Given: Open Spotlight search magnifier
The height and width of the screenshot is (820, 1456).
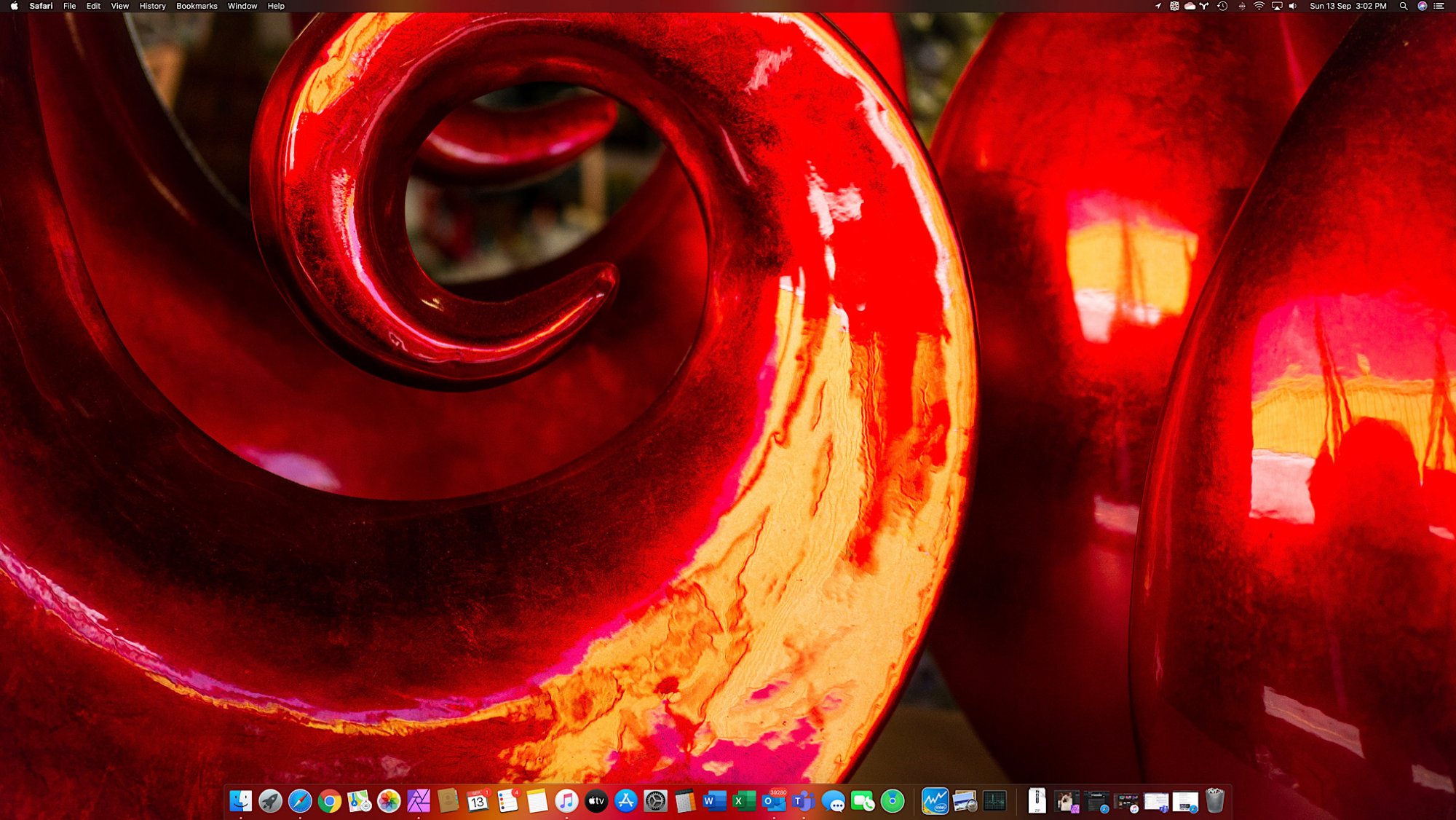Looking at the screenshot, I should pyautogui.click(x=1404, y=6).
